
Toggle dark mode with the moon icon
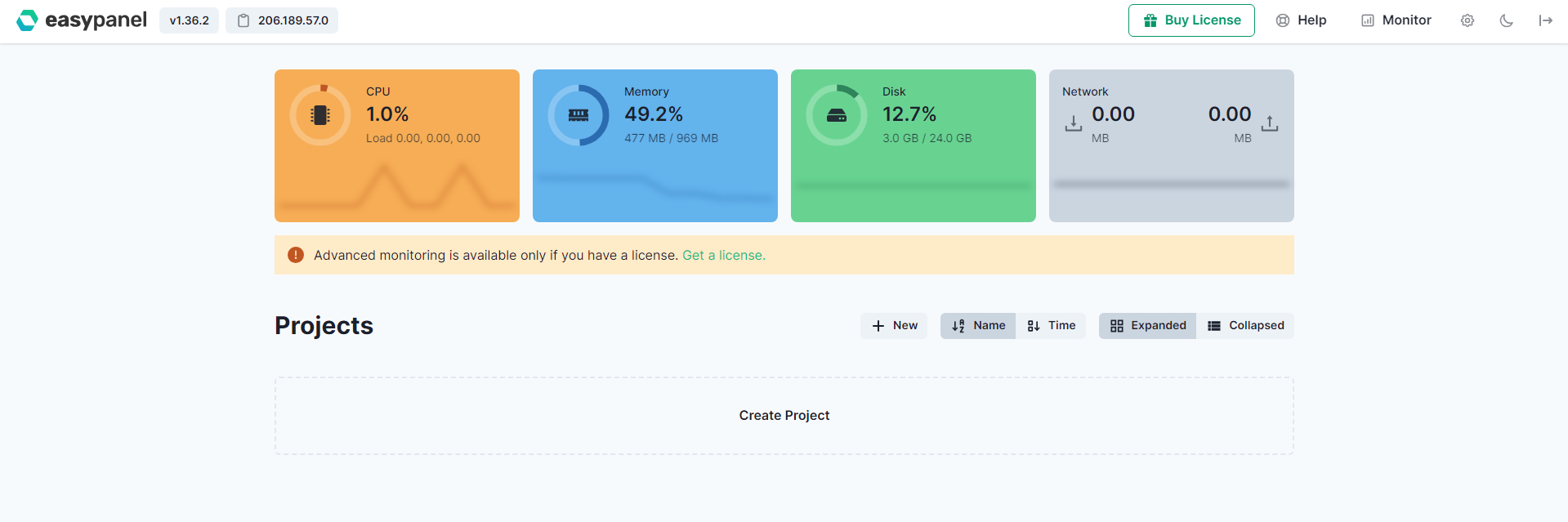[1507, 20]
